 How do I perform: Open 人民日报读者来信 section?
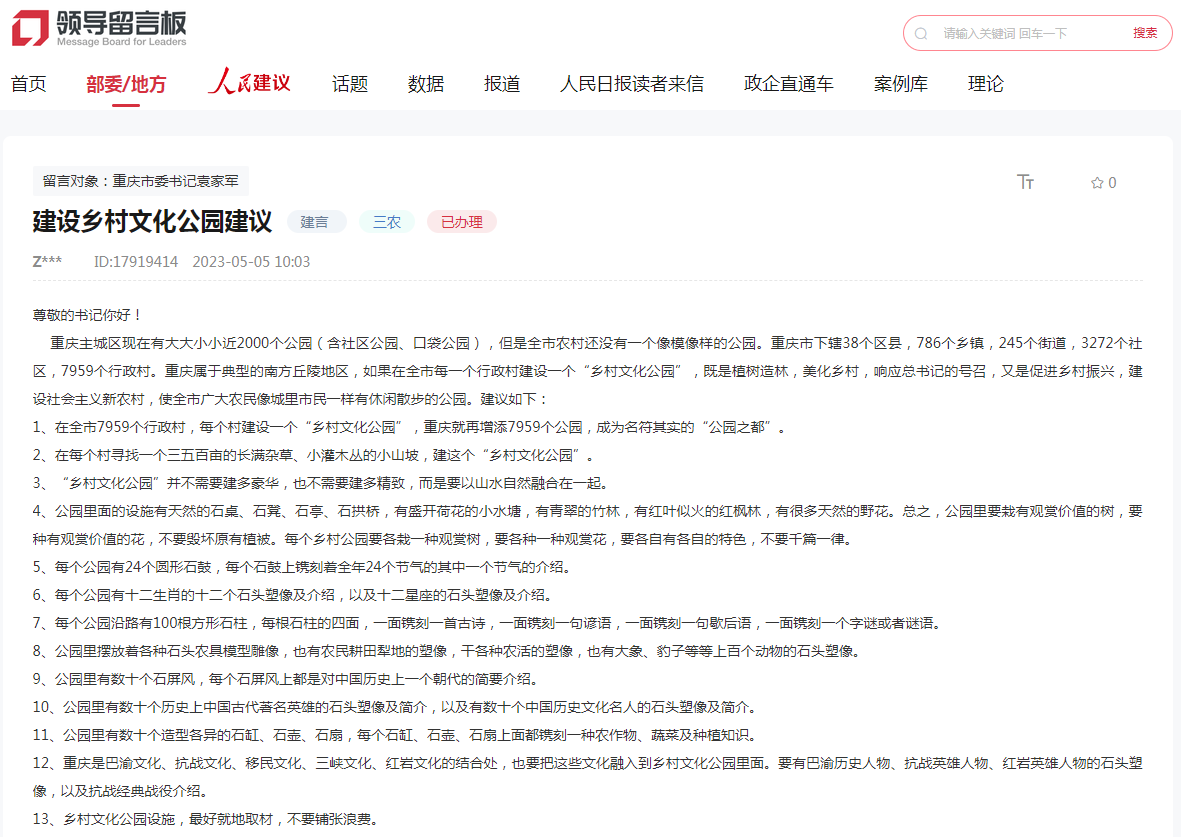click(x=631, y=84)
